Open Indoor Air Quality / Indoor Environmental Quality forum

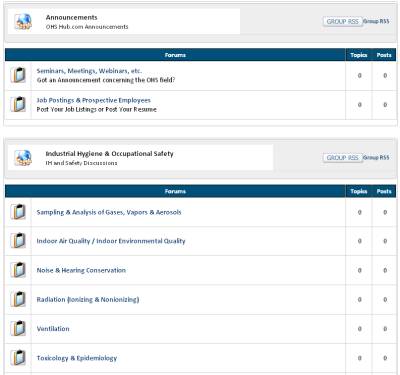[111, 241]
